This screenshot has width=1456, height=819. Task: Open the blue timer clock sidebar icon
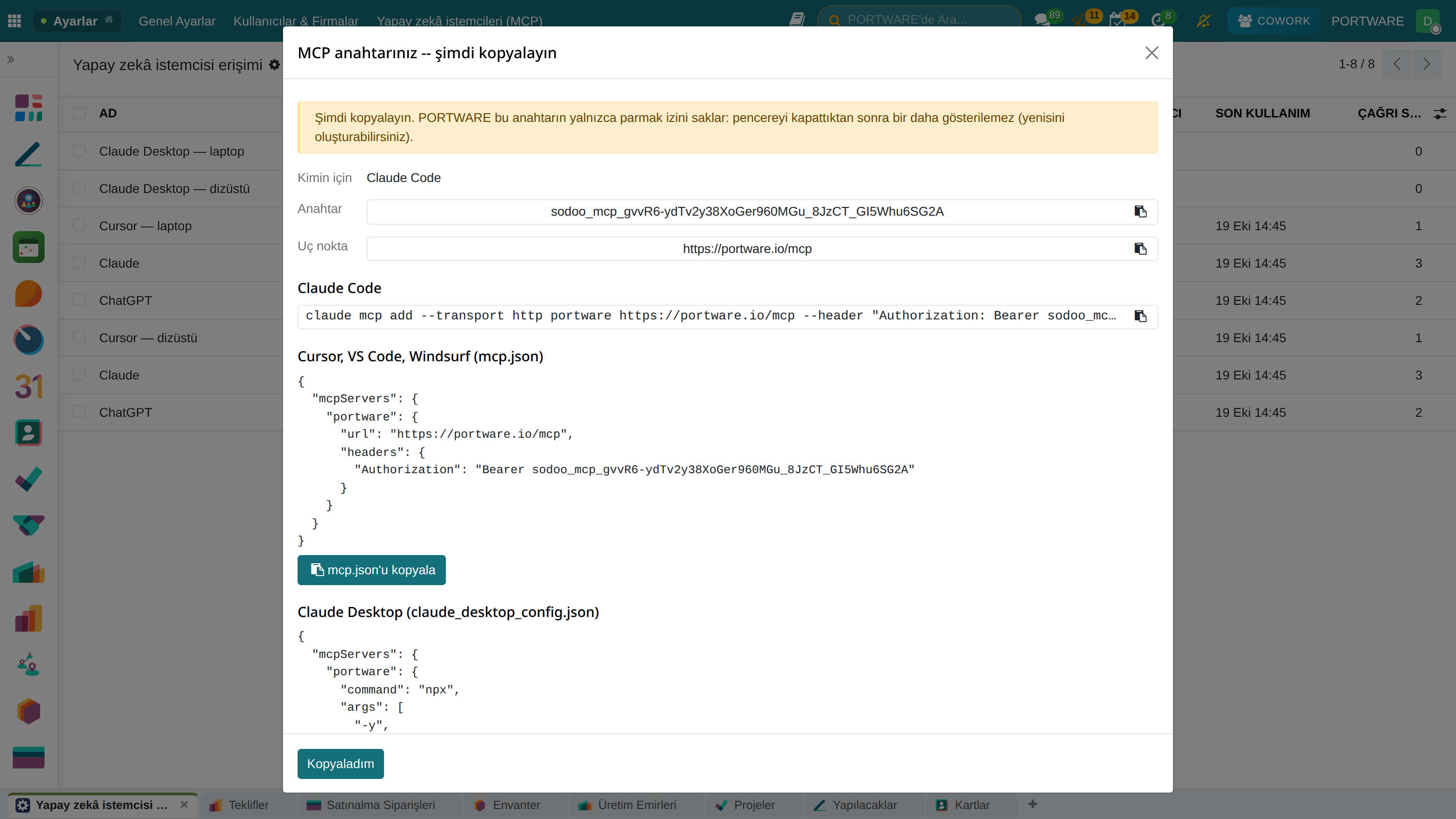[x=28, y=340]
